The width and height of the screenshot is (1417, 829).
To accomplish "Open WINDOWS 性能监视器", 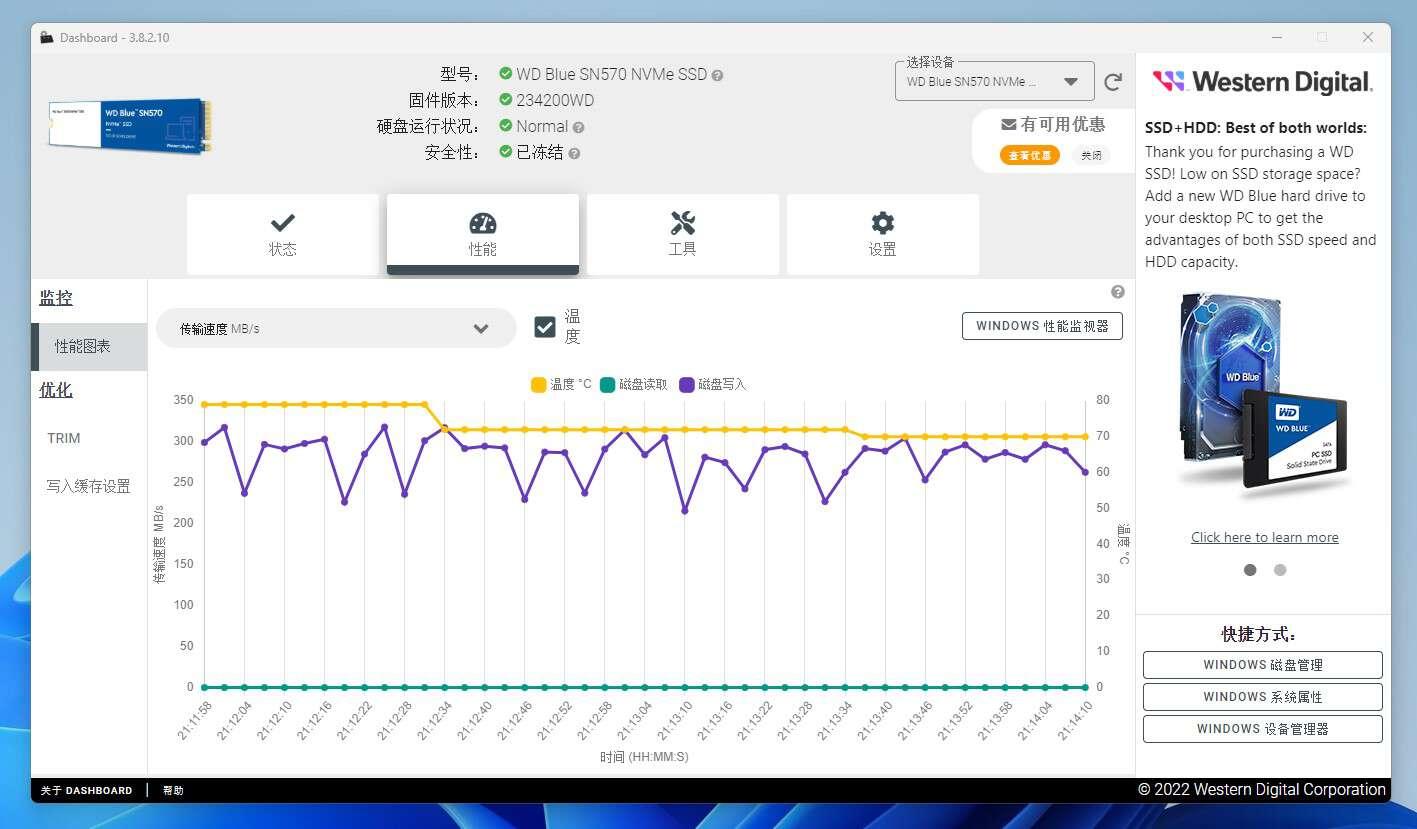I will pos(1042,326).
